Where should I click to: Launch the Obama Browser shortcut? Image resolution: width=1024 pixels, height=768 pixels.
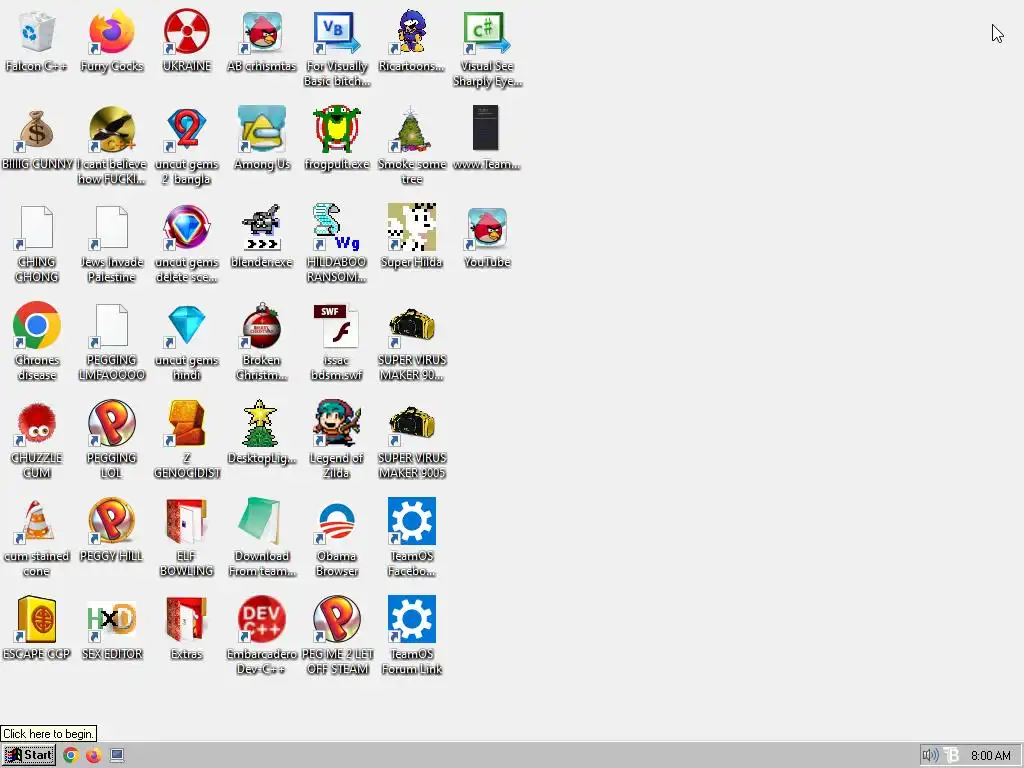coord(337,521)
